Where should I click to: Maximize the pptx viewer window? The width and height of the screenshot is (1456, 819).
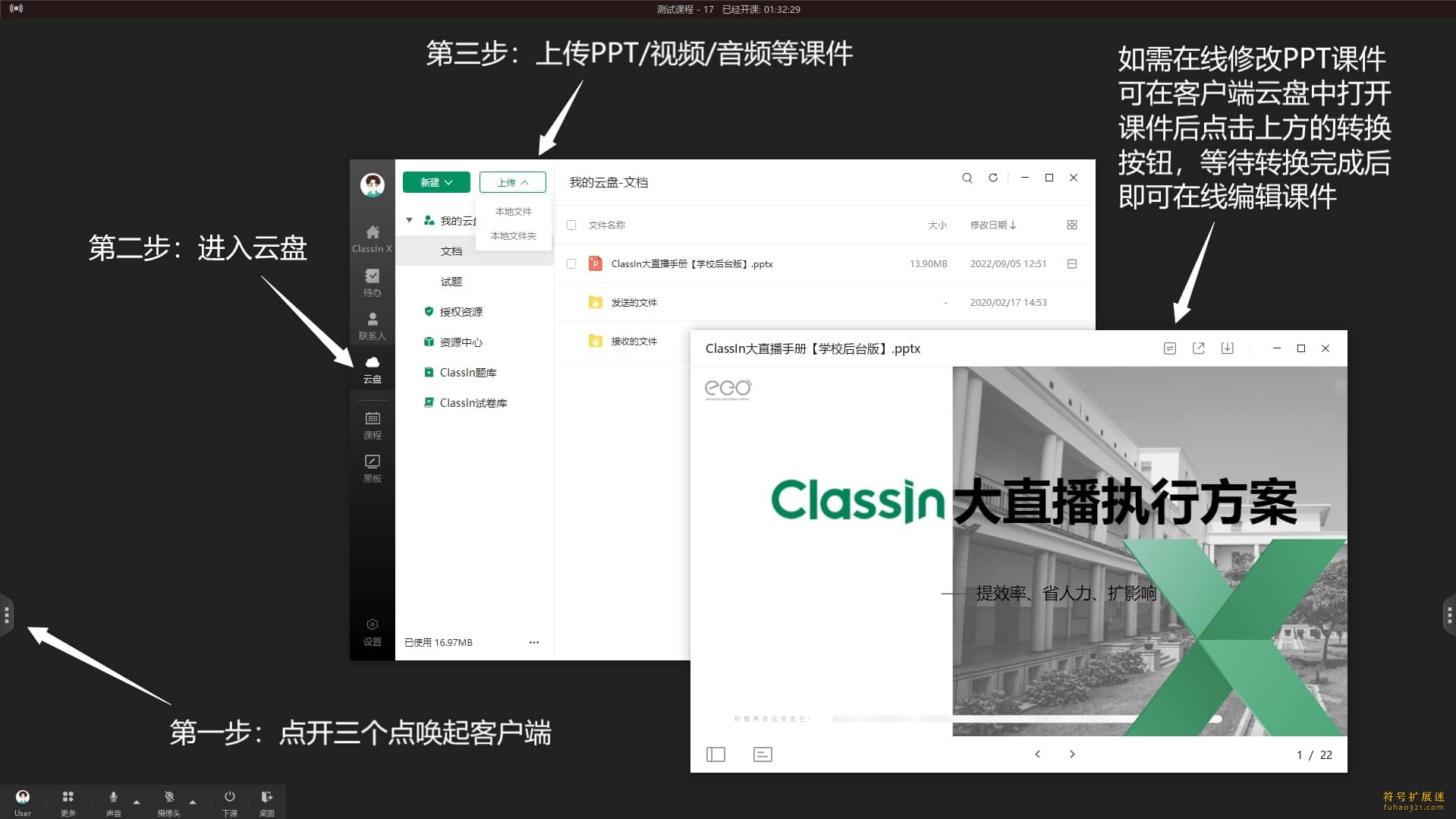[x=1301, y=348]
